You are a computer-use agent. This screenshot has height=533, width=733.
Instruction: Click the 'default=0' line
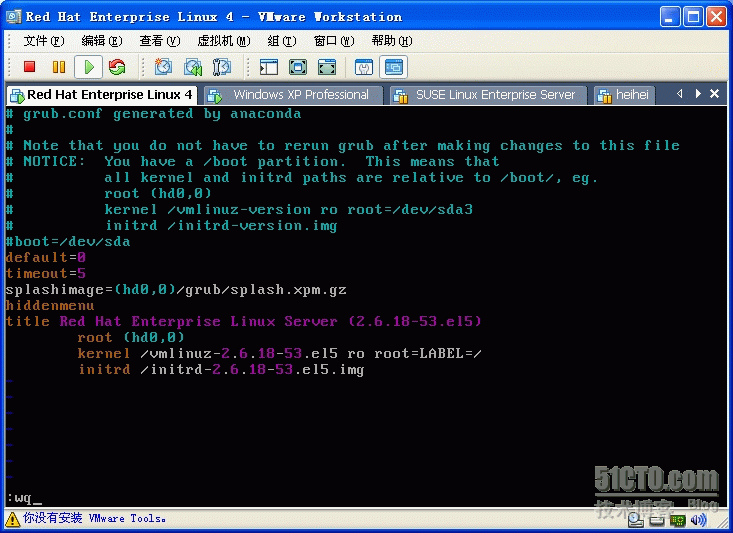[46, 258]
